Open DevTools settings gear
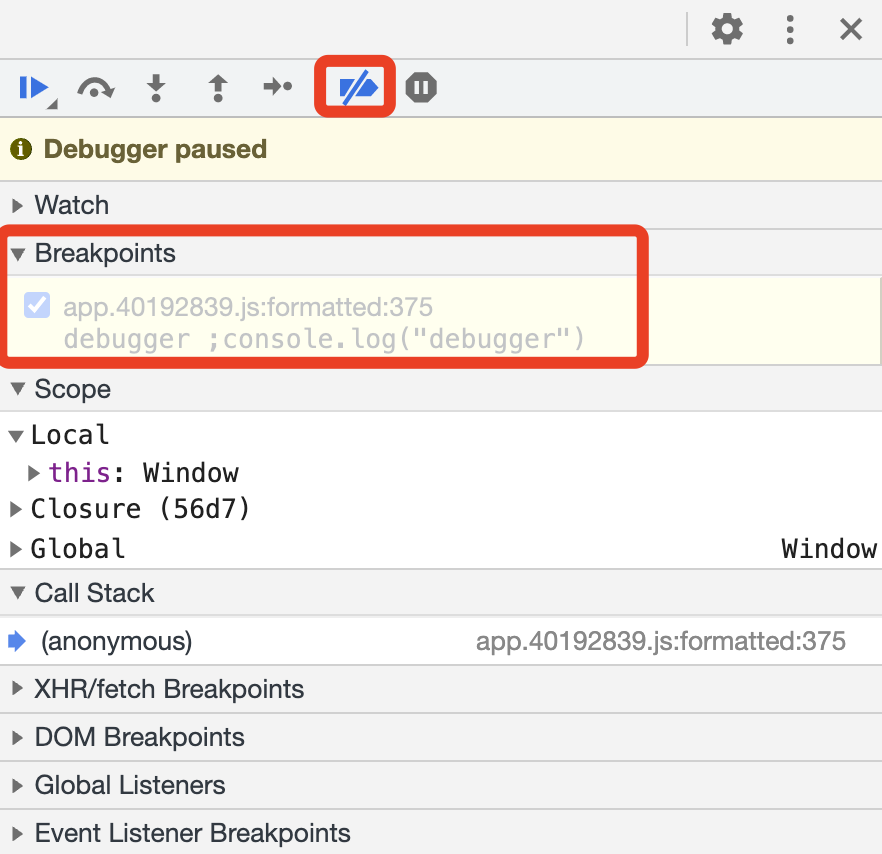This screenshot has width=882, height=854. pos(727,30)
